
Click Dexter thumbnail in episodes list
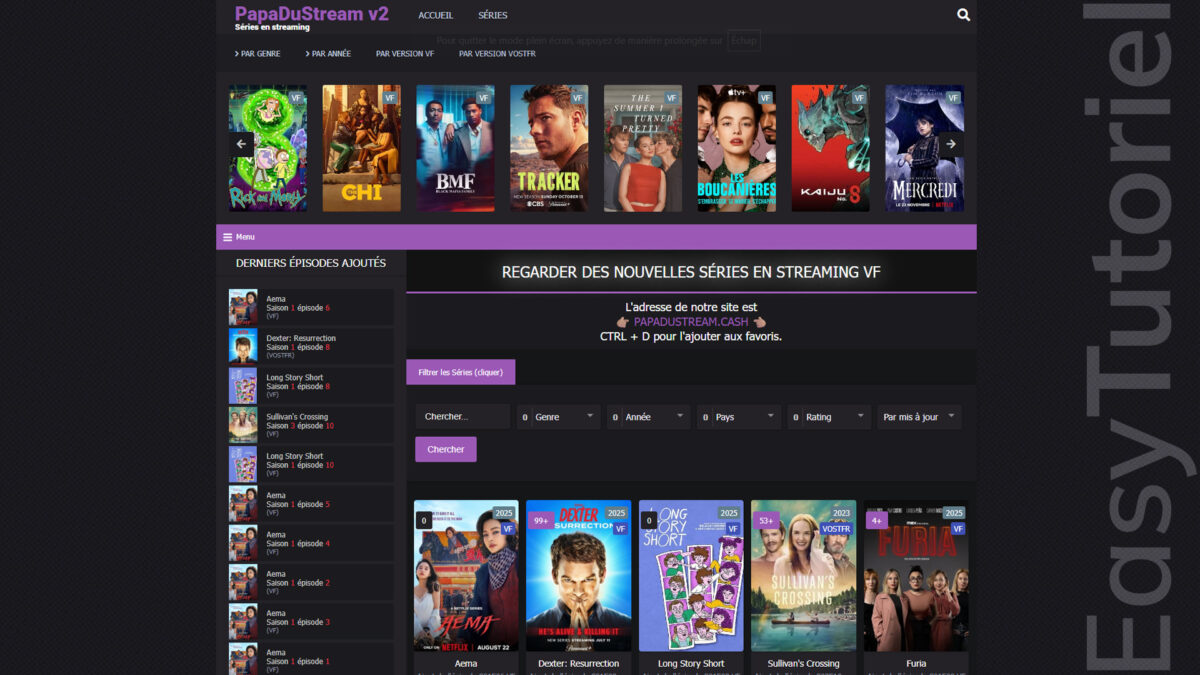point(243,346)
